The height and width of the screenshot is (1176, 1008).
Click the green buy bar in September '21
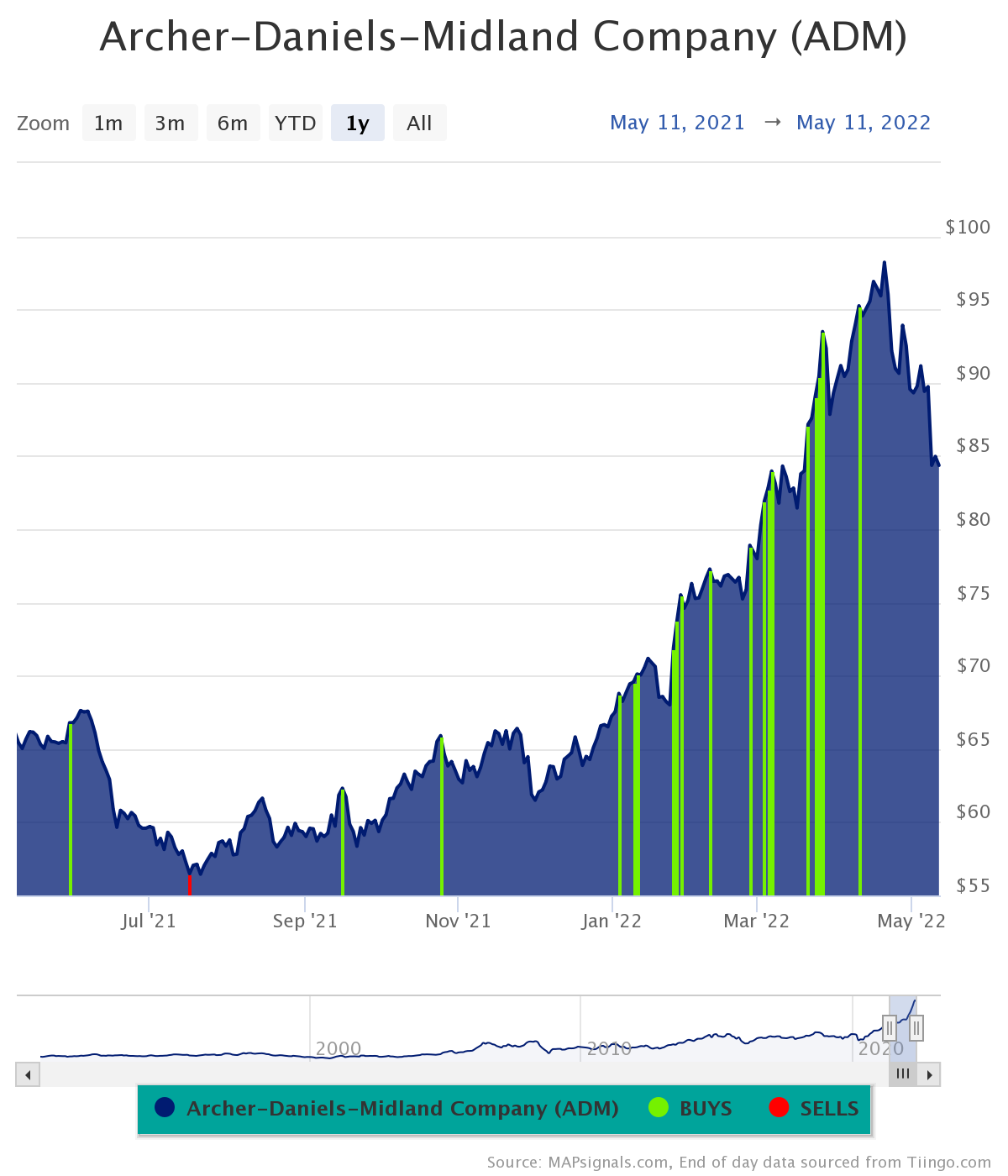click(342, 843)
